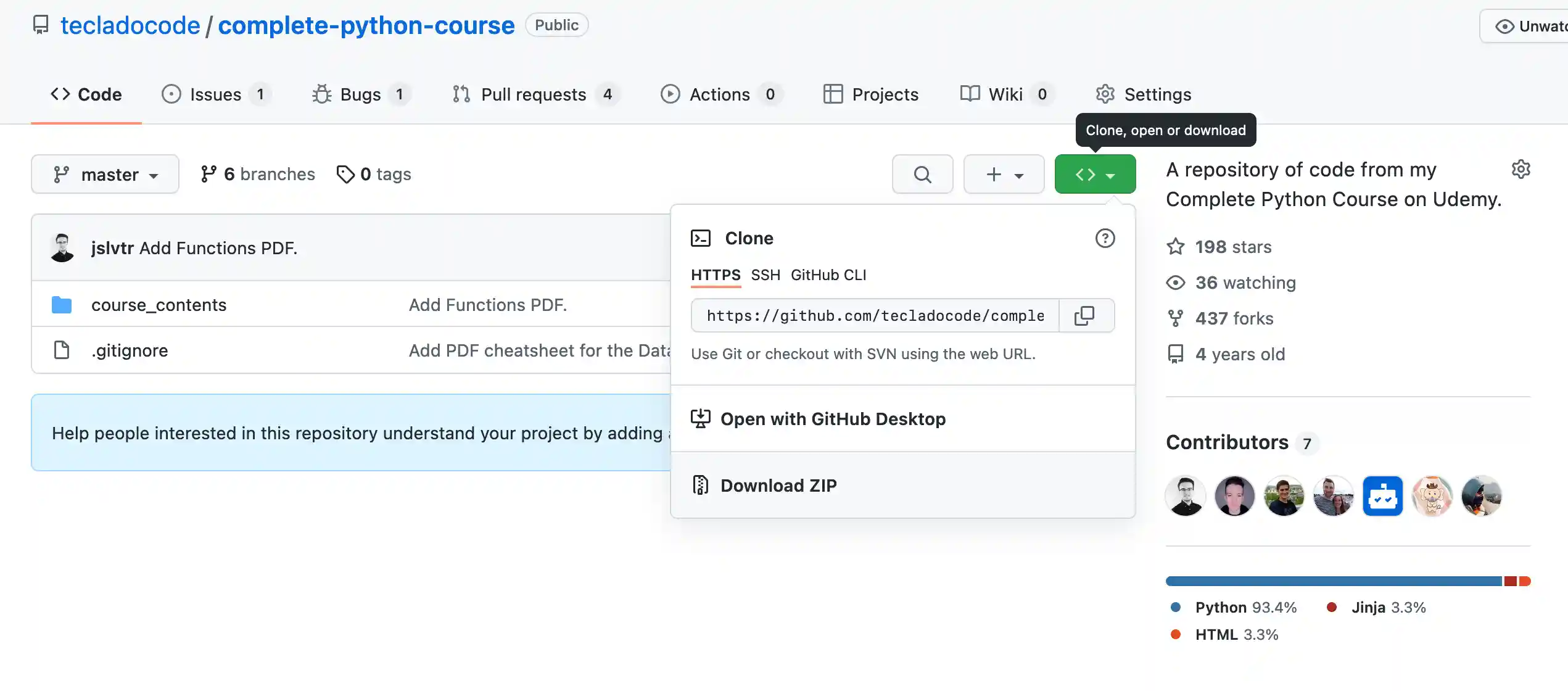Click the Download ZIP file icon
The width and height of the screenshot is (1568, 691).
(699, 485)
